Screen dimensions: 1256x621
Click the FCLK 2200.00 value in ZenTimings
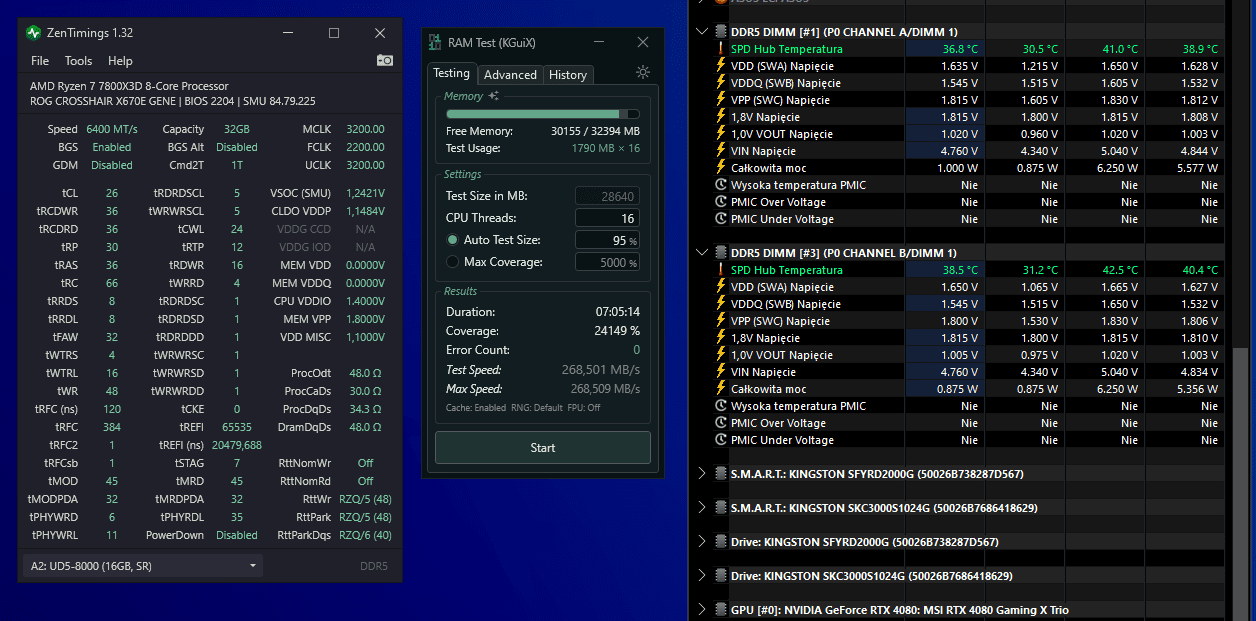365,147
